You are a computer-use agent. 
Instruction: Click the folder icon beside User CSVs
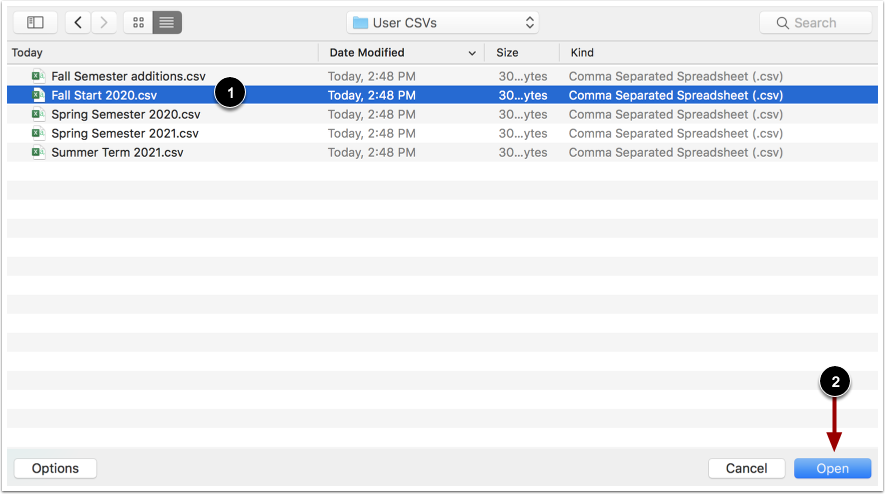click(360, 23)
